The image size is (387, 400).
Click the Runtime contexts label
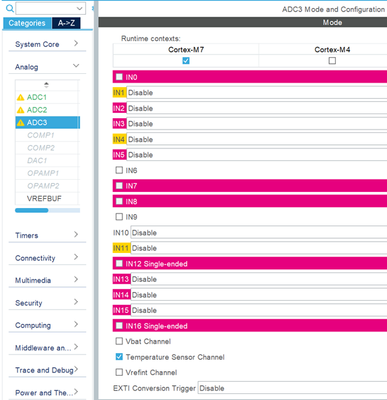(151, 39)
